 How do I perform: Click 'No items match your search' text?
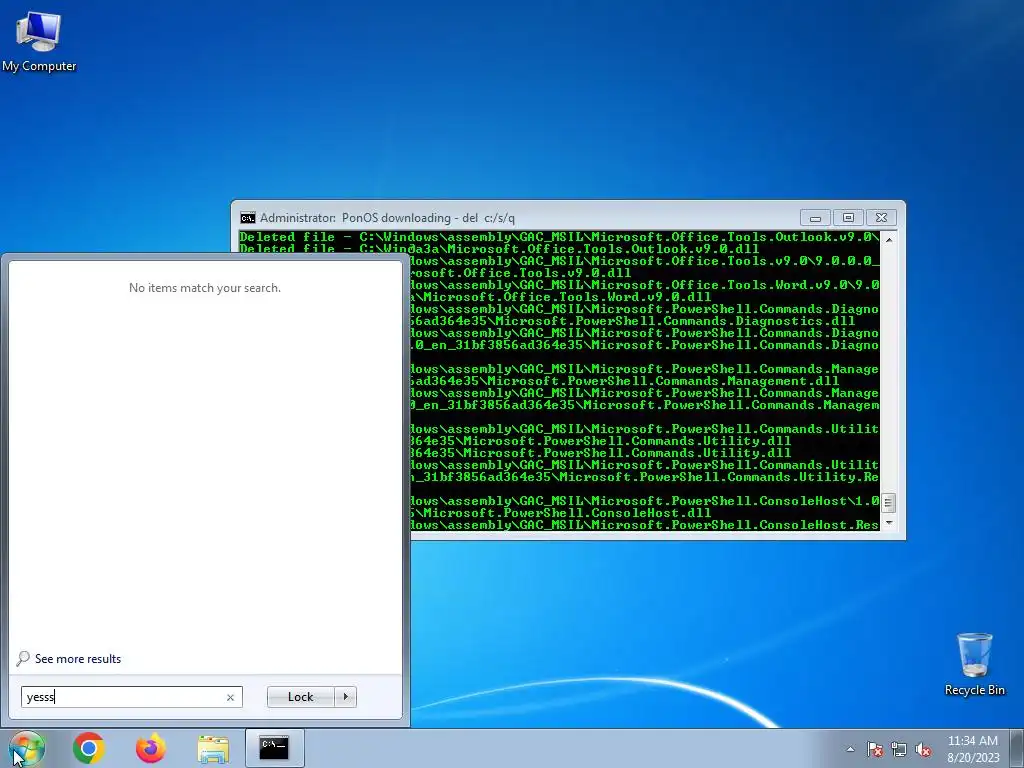204,288
